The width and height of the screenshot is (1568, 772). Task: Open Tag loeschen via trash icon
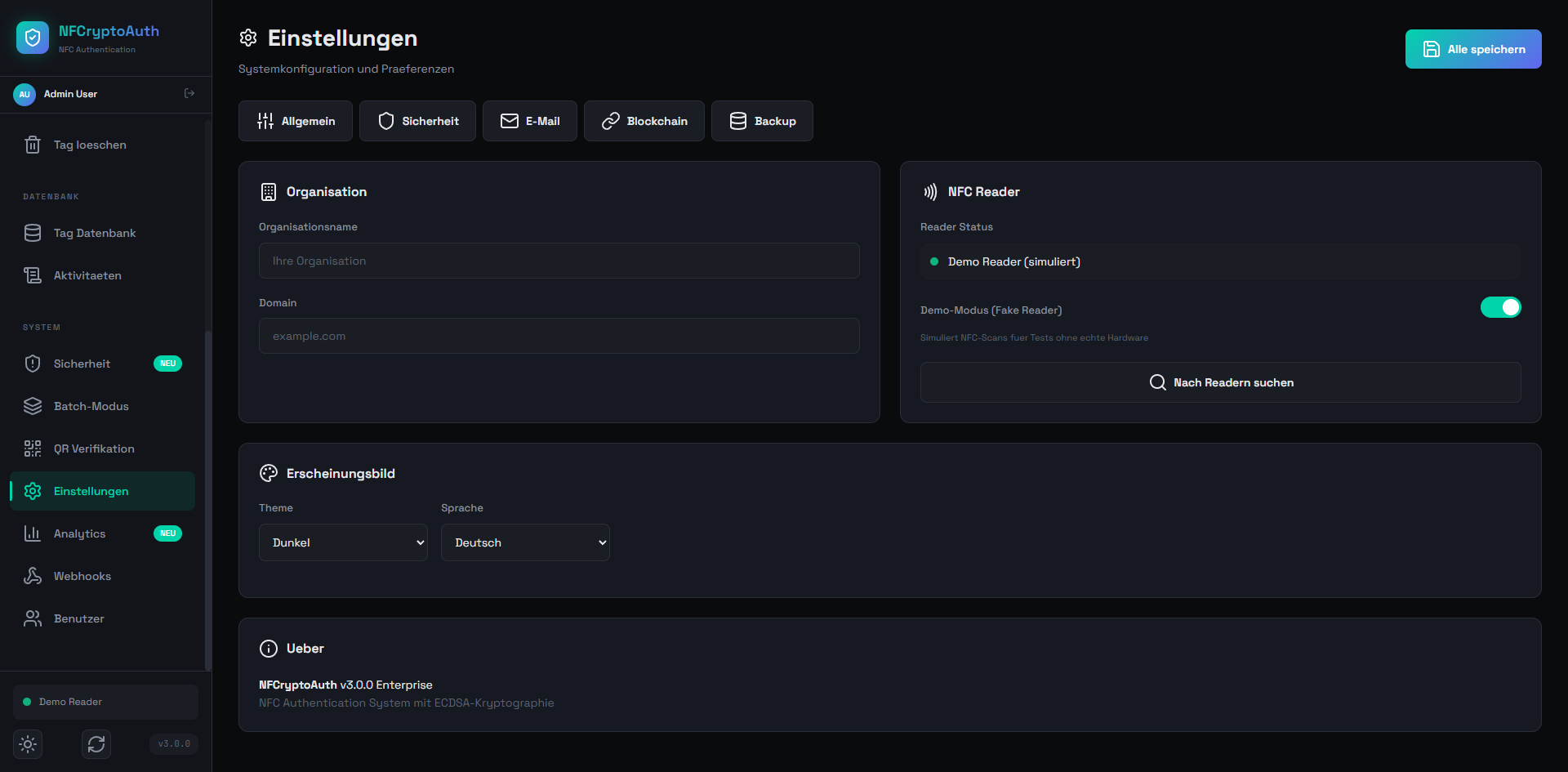tap(33, 145)
